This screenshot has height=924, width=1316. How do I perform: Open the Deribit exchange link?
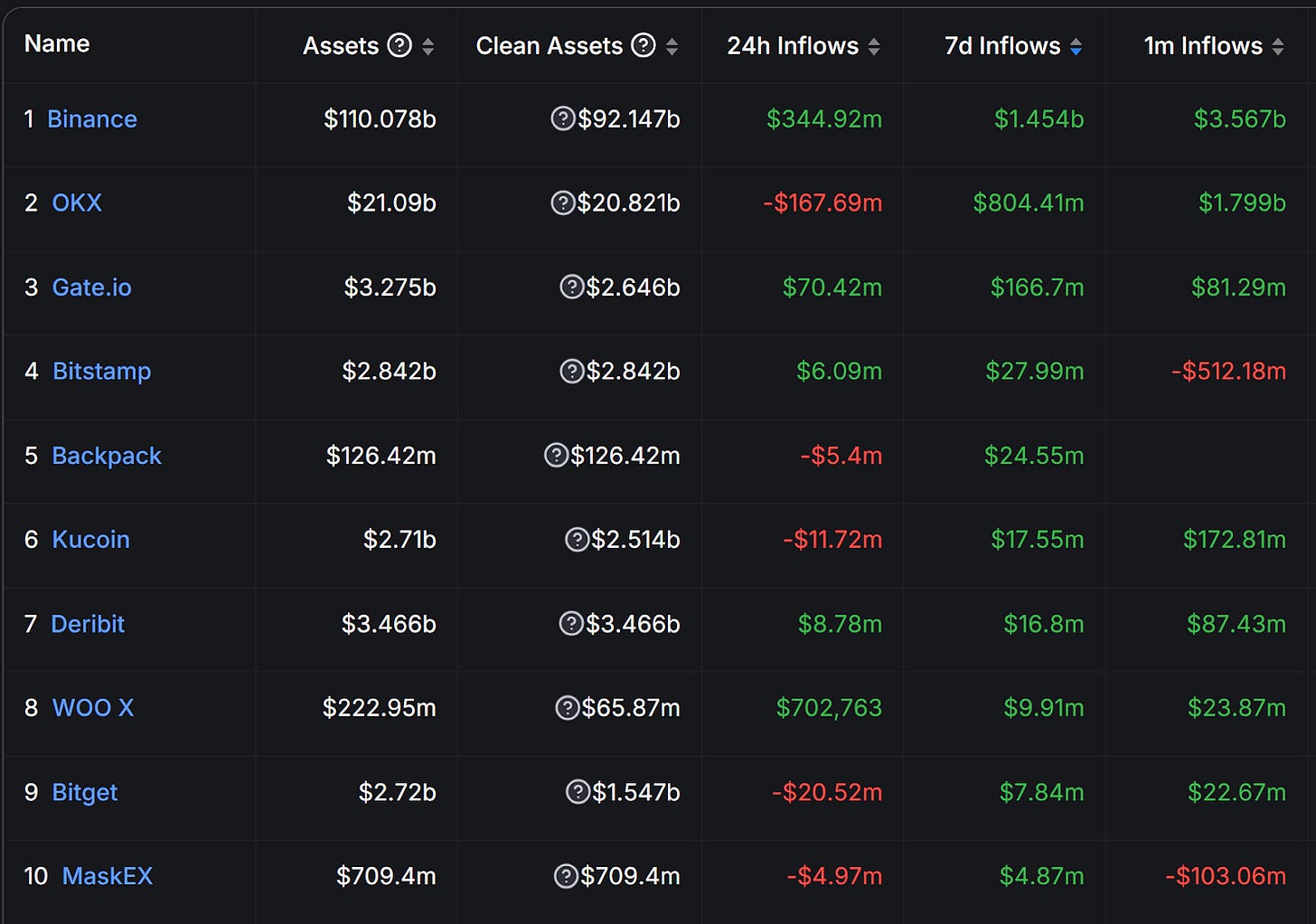[88, 623]
